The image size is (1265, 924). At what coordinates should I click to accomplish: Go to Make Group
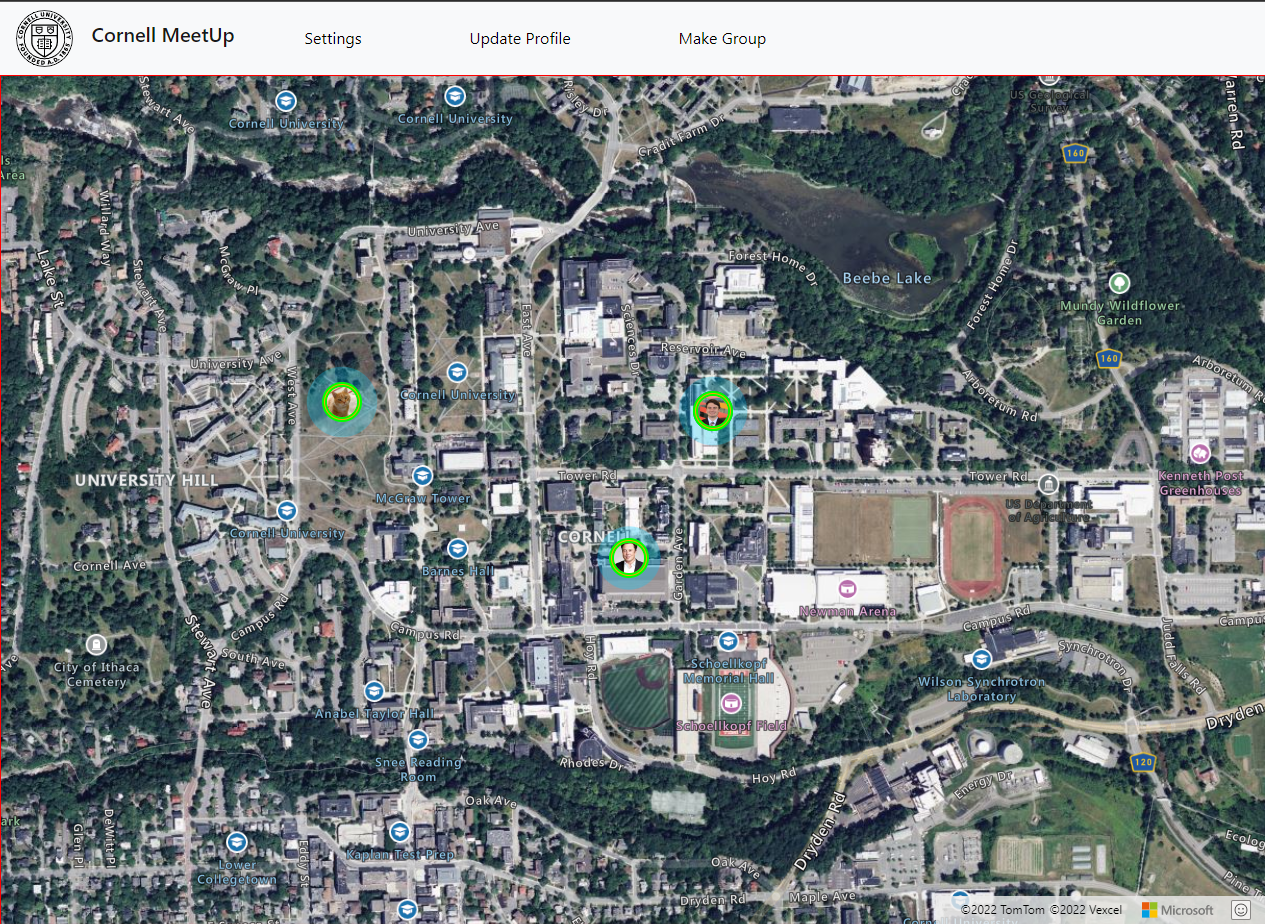(722, 39)
